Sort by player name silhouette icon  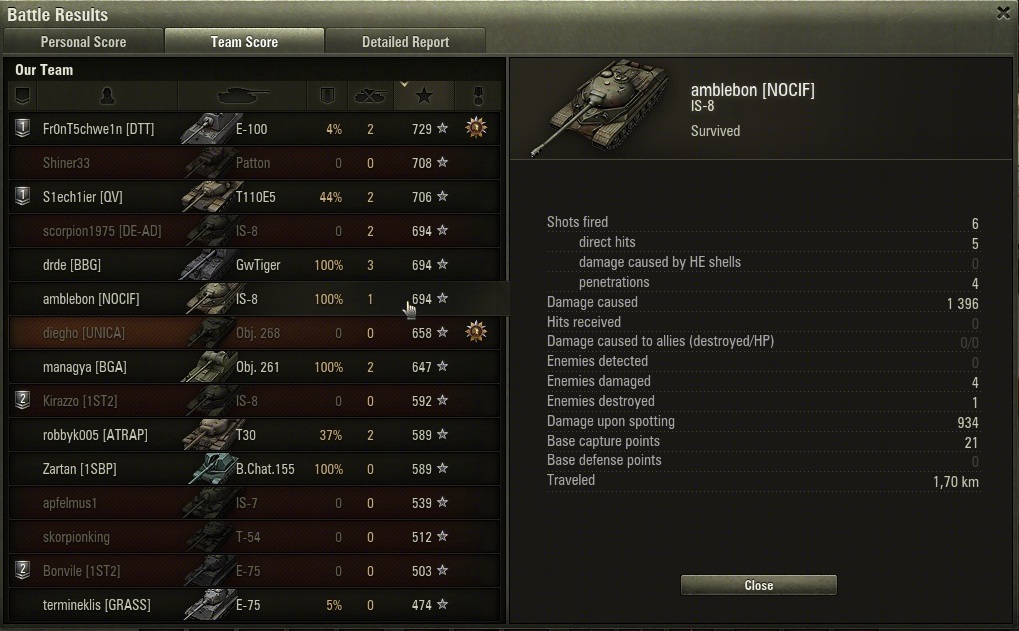coord(107,96)
